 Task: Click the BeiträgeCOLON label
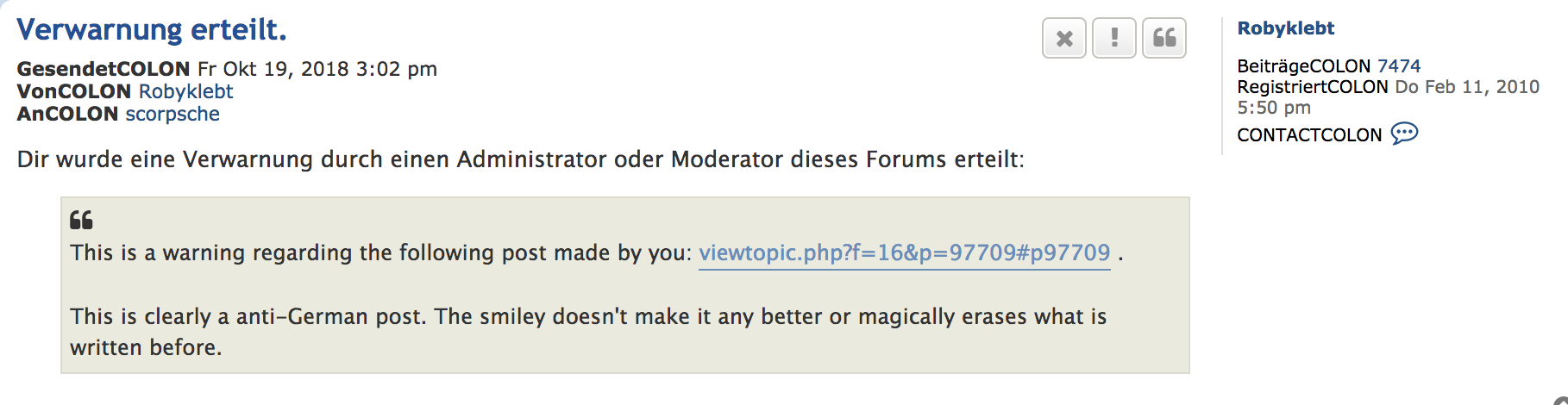[1303, 66]
